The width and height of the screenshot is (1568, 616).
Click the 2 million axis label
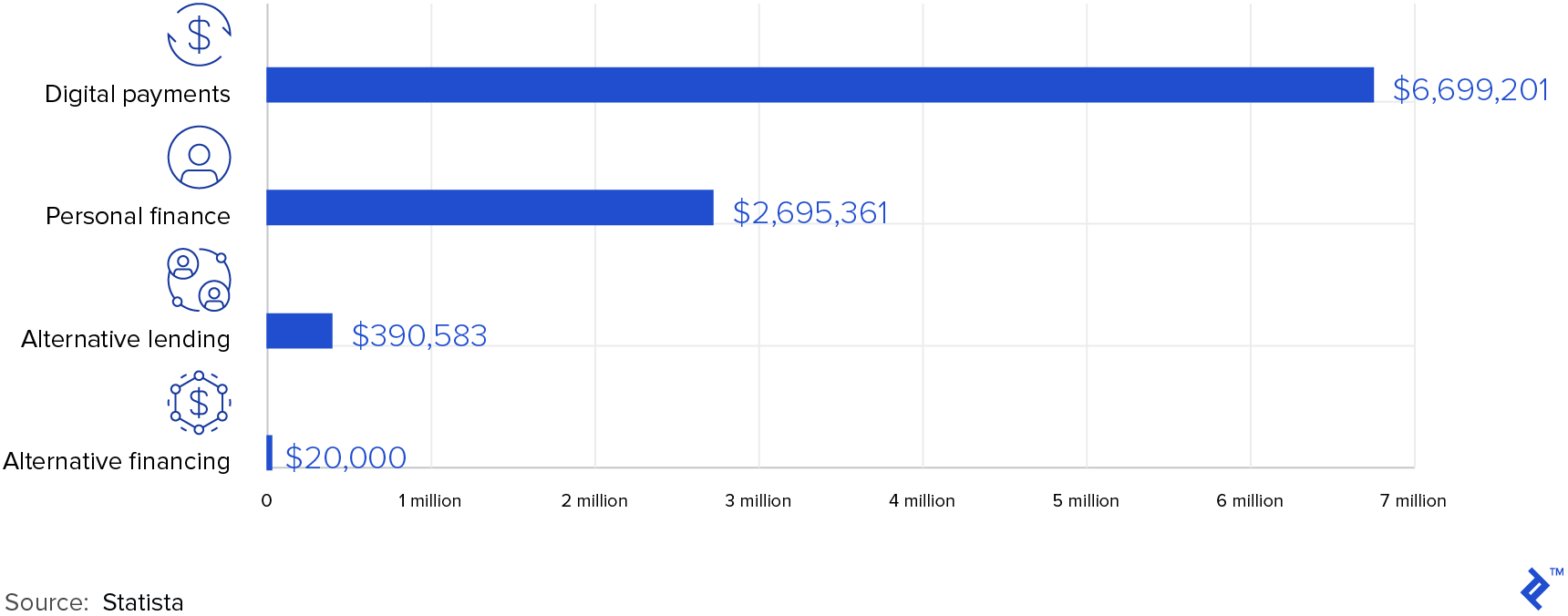(x=594, y=501)
